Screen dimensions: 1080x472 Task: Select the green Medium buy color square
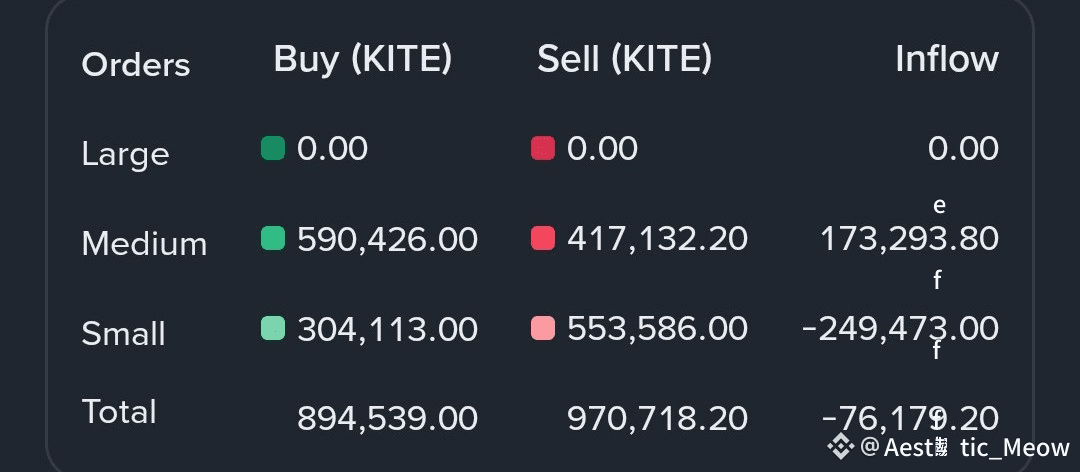coord(273,239)
